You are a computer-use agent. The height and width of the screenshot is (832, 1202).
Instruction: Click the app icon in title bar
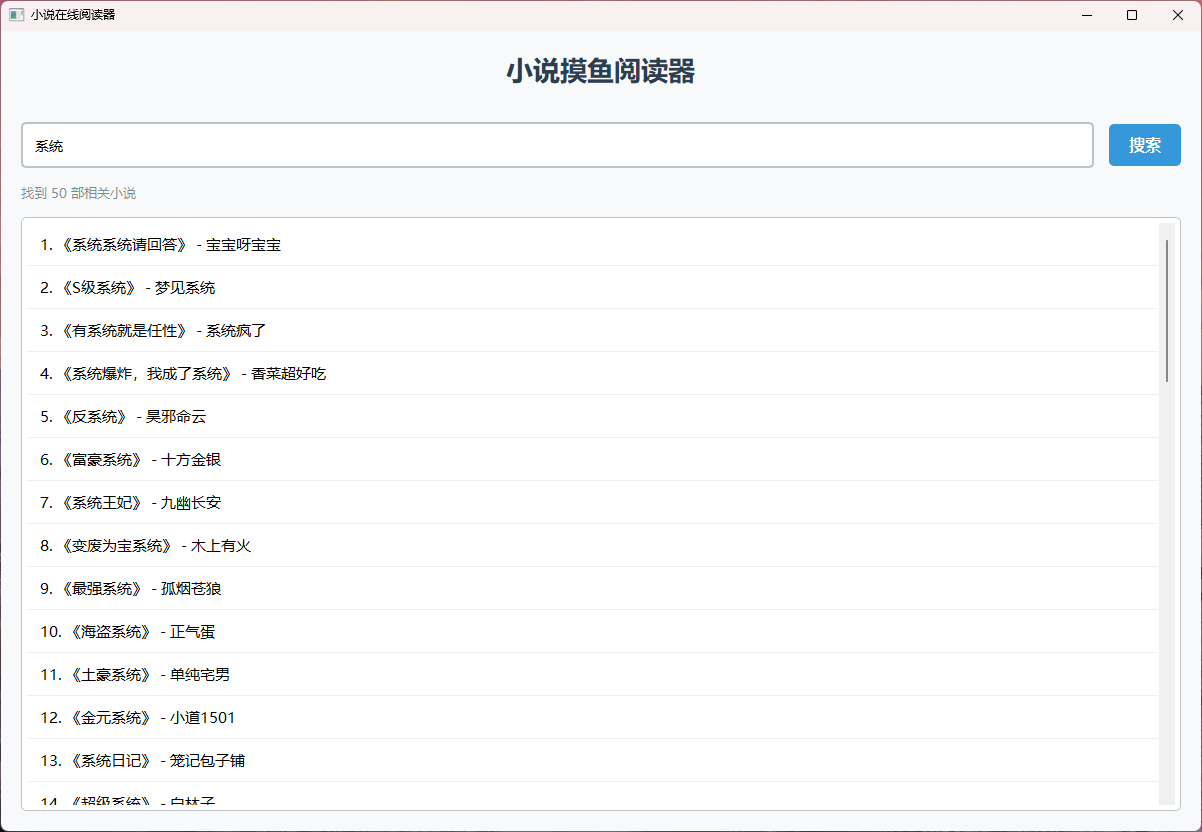click(16, 15)
